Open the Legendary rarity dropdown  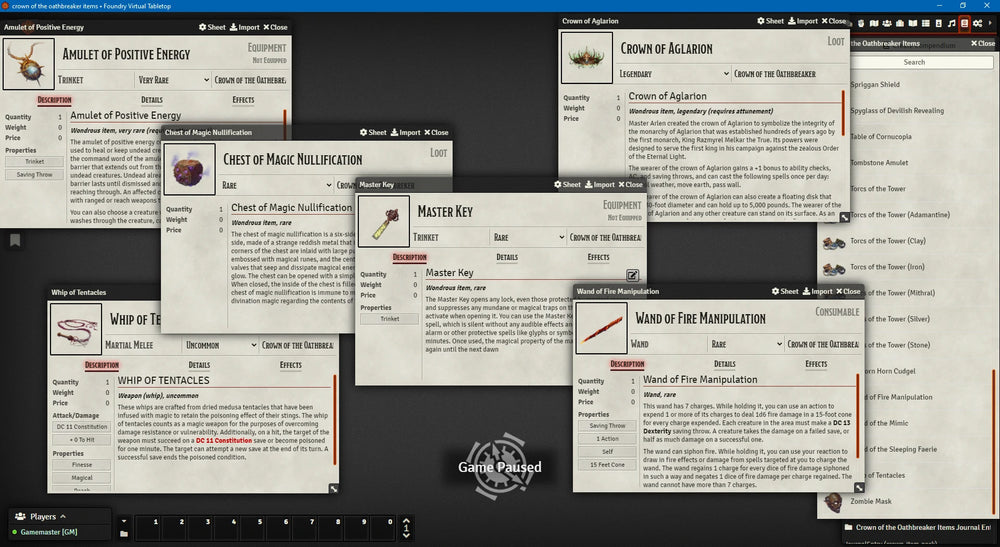click(675, 74)
